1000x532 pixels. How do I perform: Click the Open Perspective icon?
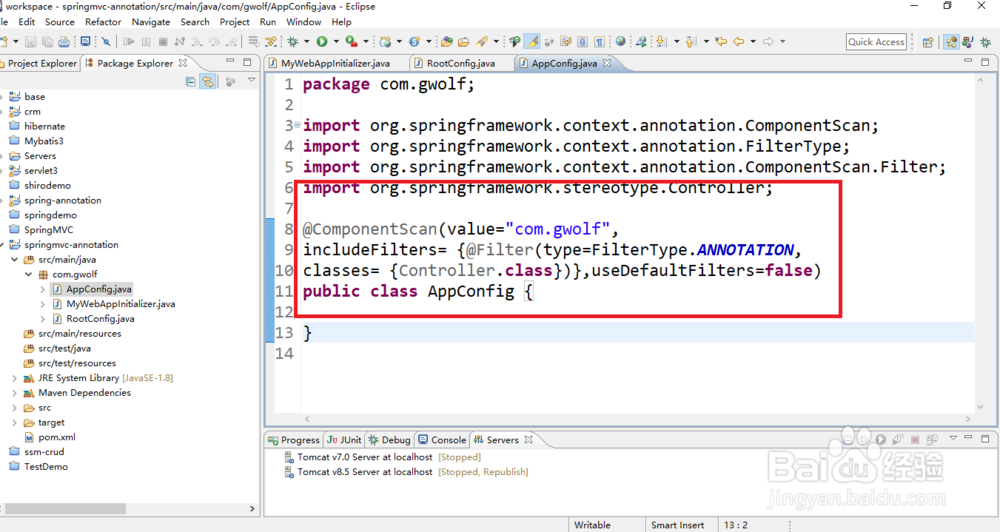[x=927, y=42]
